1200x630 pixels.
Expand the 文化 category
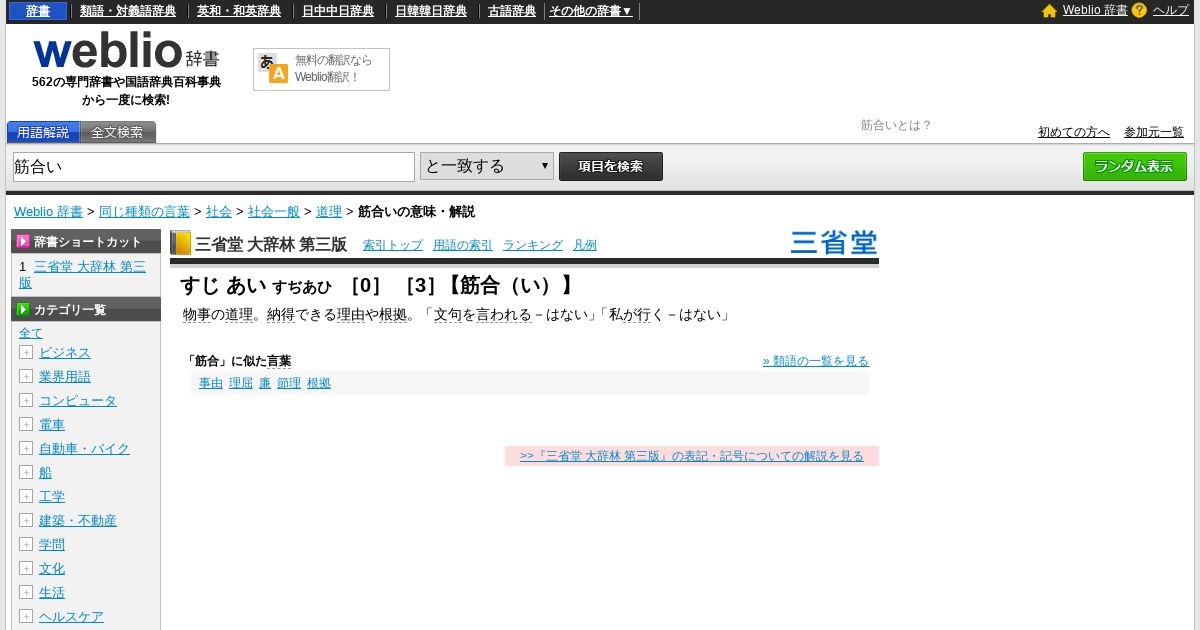tap(26, 568)
